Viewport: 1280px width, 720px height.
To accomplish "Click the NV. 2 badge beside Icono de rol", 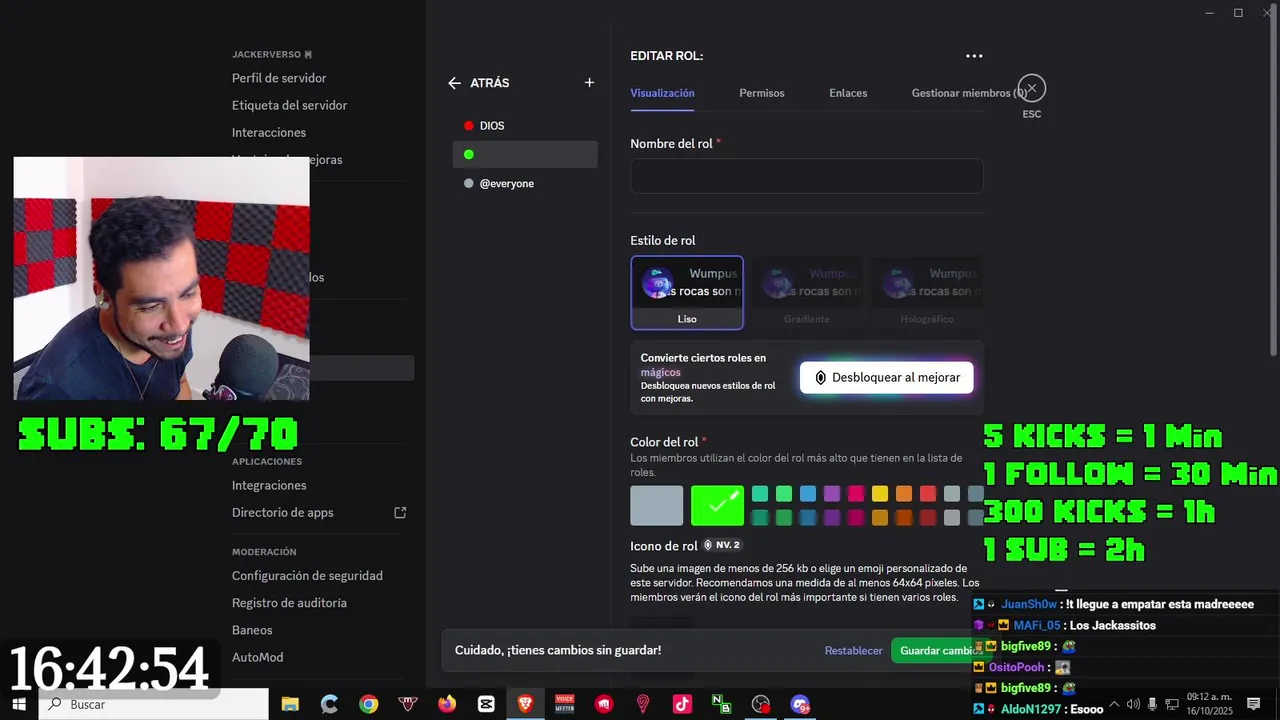I will coord(722,545).
